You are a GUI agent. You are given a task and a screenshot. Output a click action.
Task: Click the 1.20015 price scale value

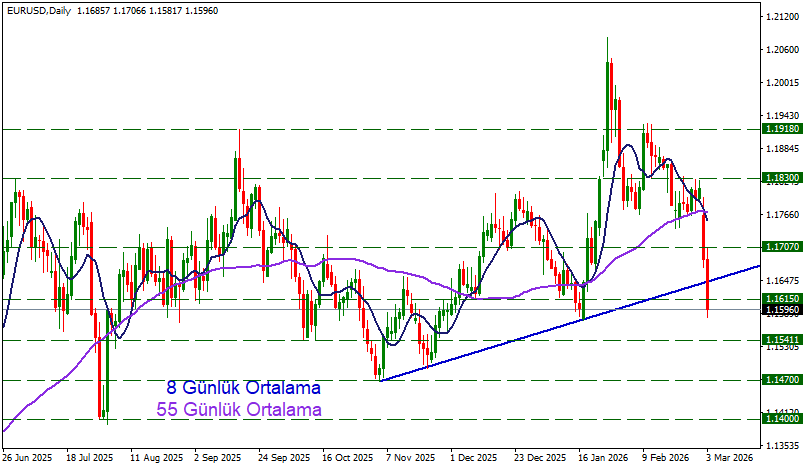(779, 83)
